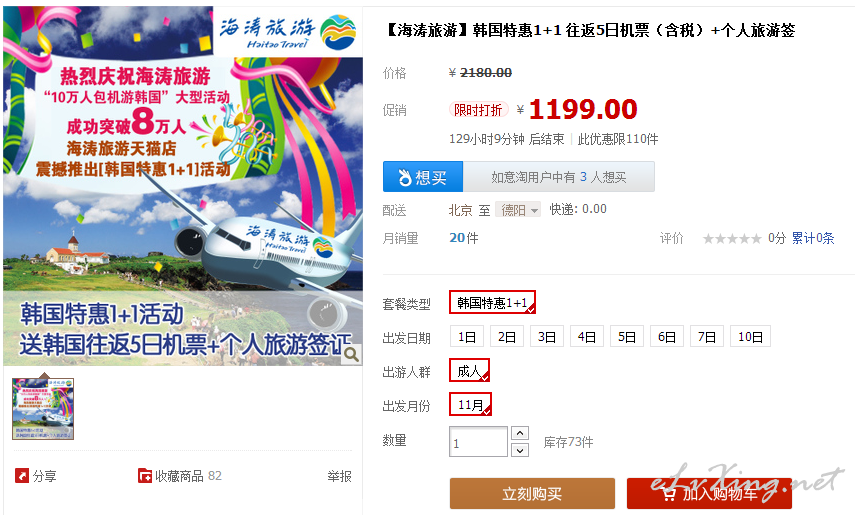Choose departure date 10日
The width and height of the screenshot is (855, 515).
click(750, 337)
